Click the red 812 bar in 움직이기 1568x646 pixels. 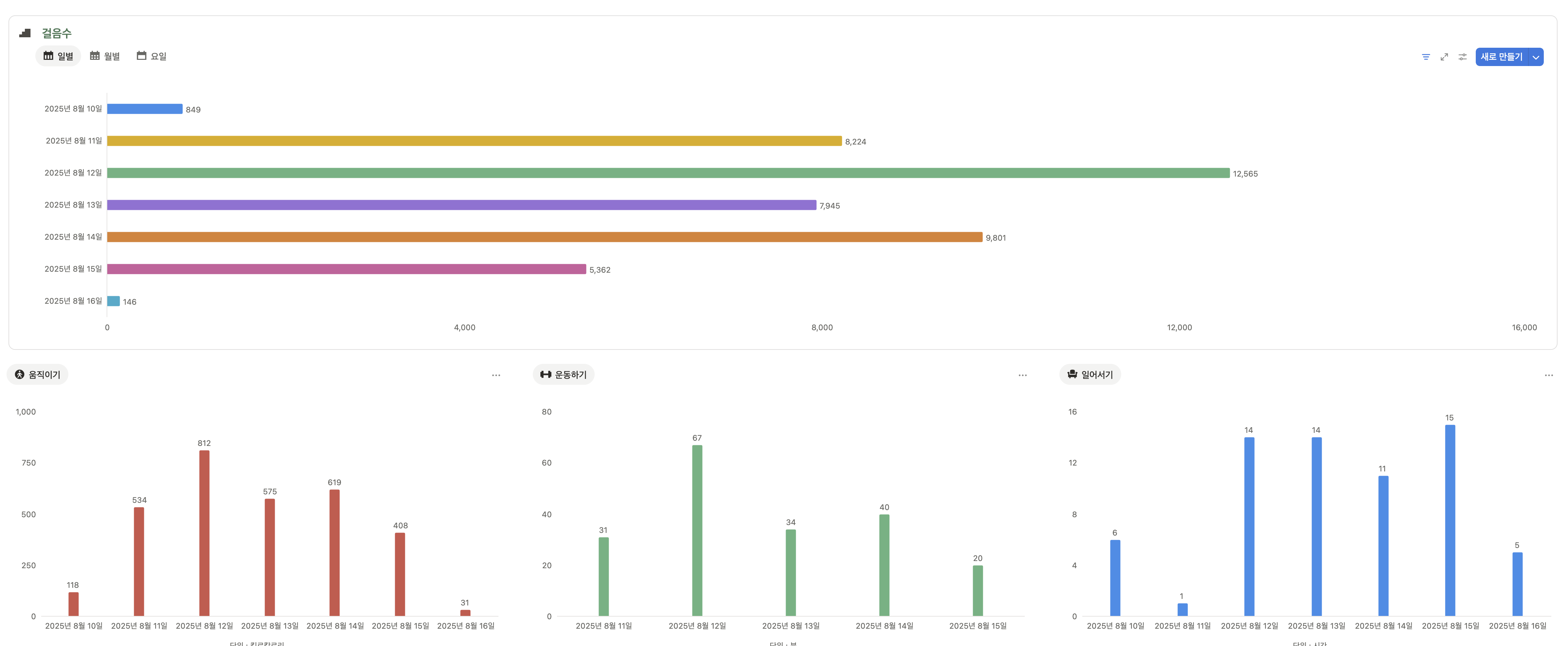tap(204, 532)
